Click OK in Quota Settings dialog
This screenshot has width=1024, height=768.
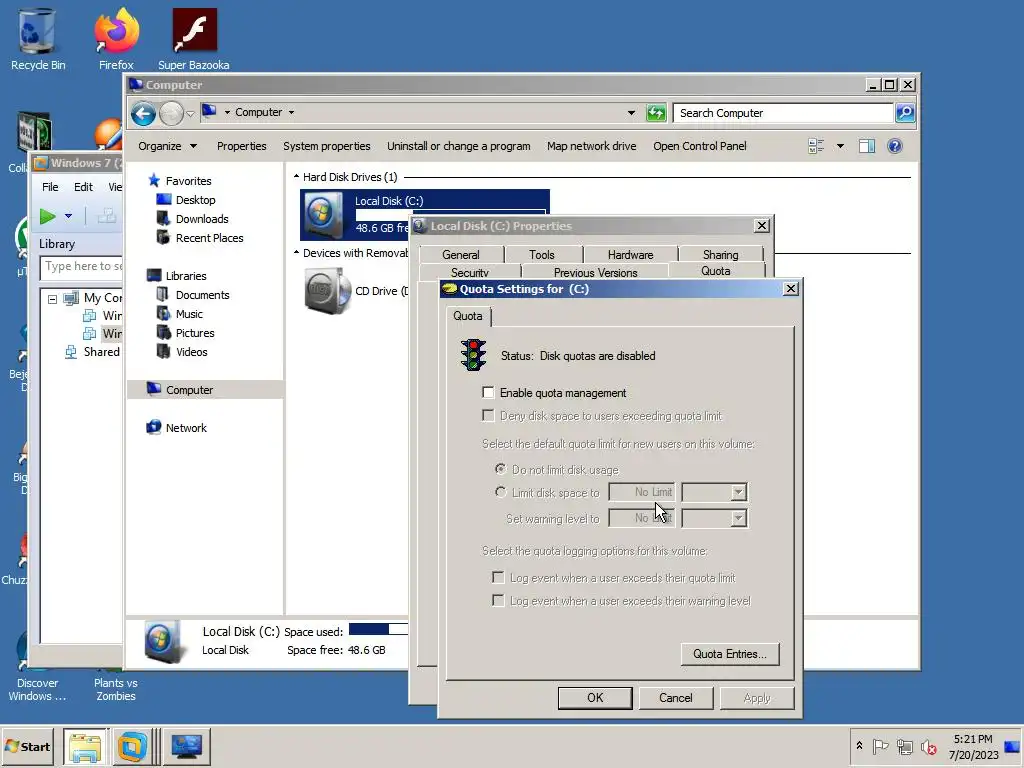(x=595, y=697)
